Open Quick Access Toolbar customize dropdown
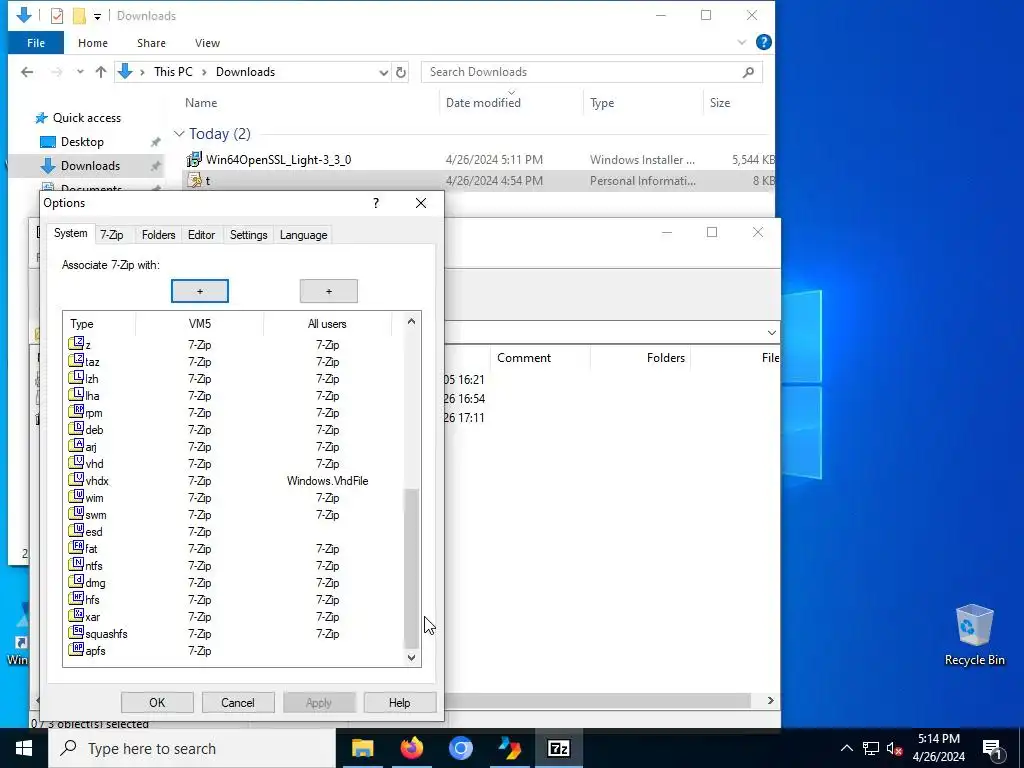Screen dimensions: 1024x768 click(97, 16)
